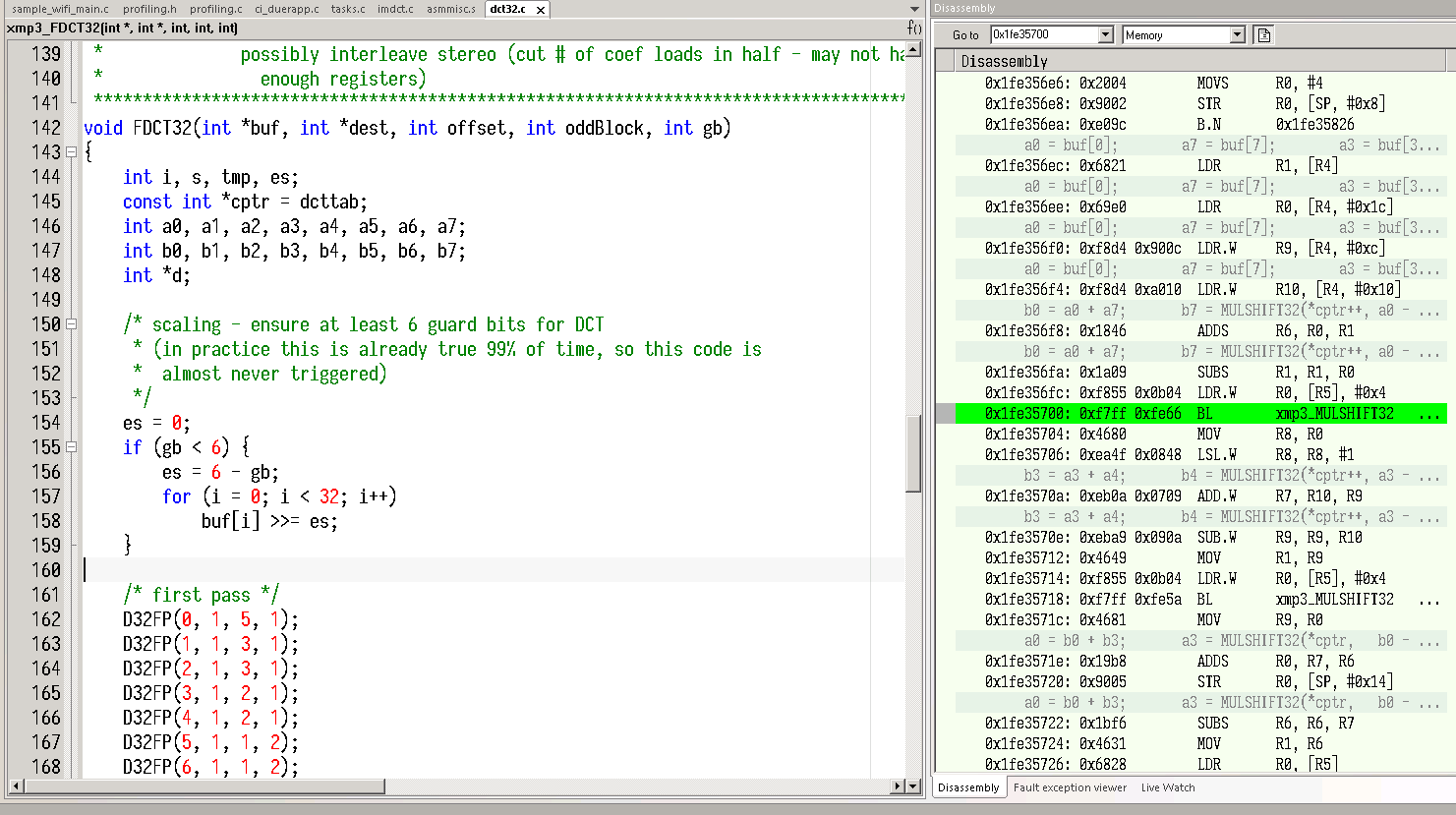Click the editor vertical scrollbar thumb
The height and width of the screenshot is (815, 1456).
pyautogui.click(x=913, y=454)
